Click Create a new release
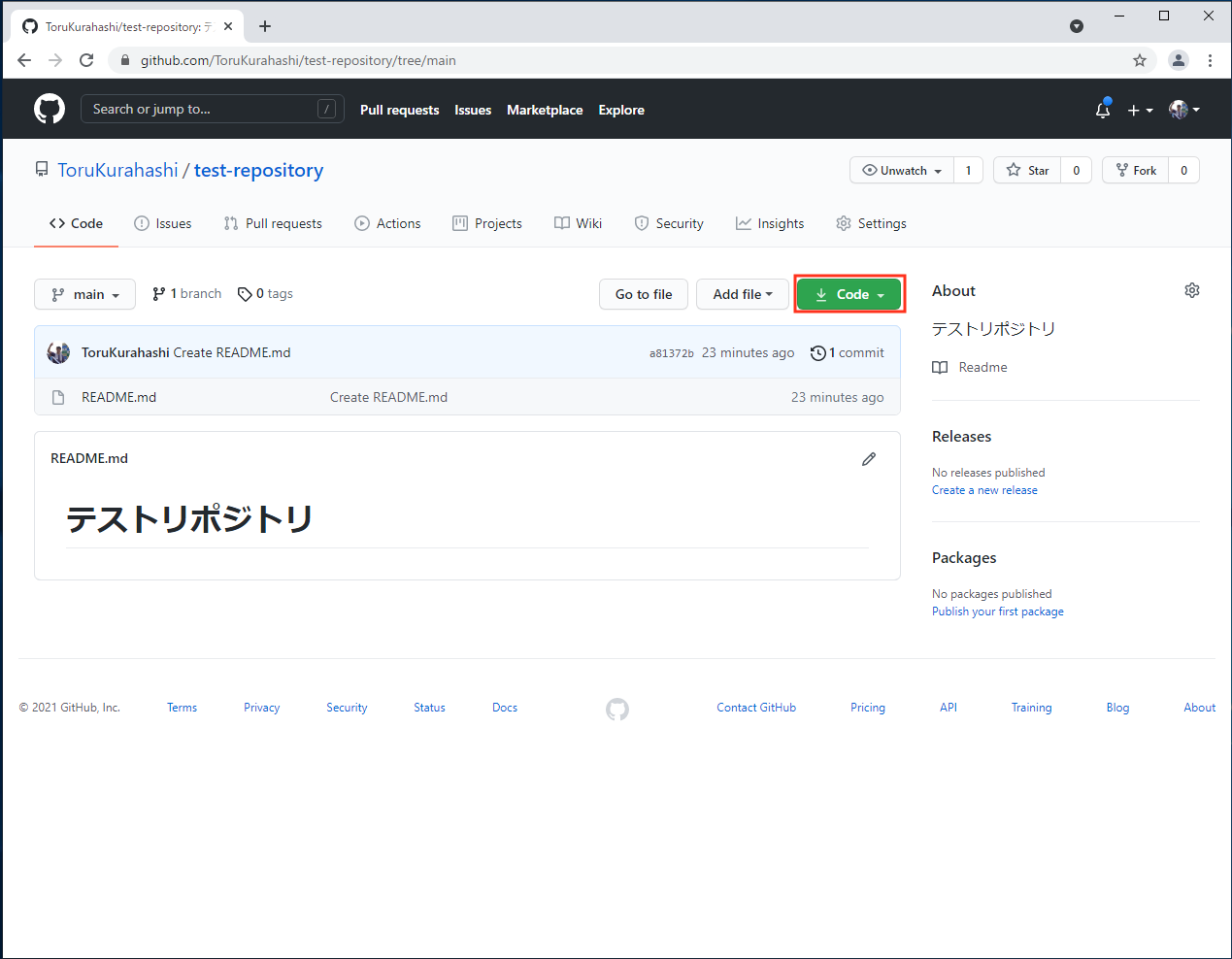The width and height of the screenshot is (1232, 959). [x=984, y=490]
